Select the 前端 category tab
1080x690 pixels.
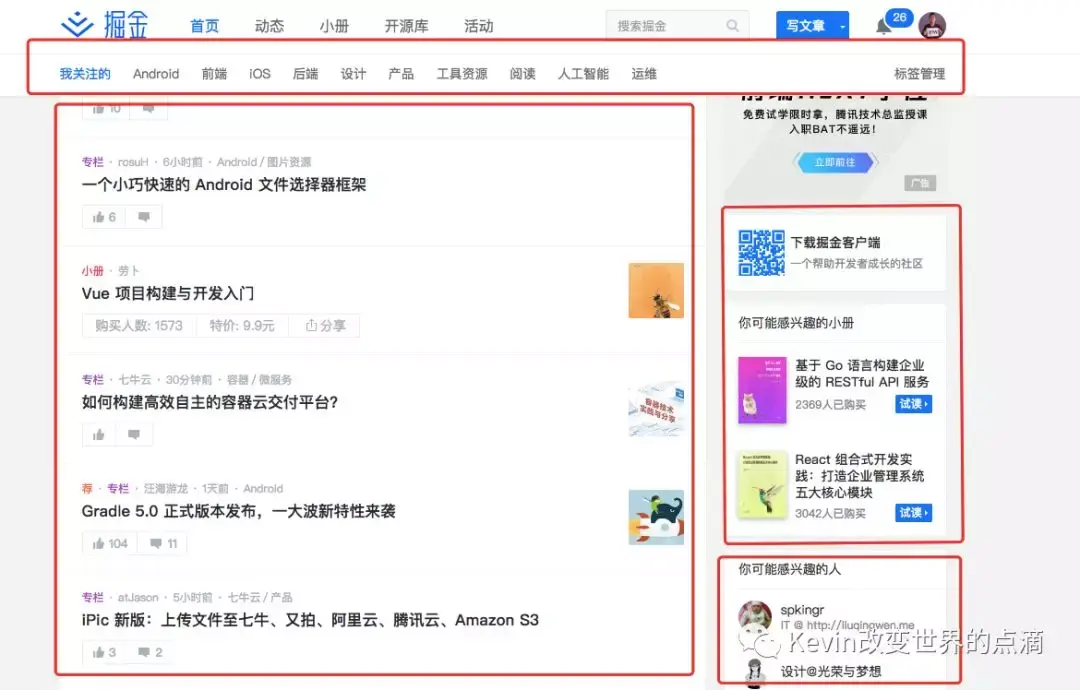click(214, 74)
